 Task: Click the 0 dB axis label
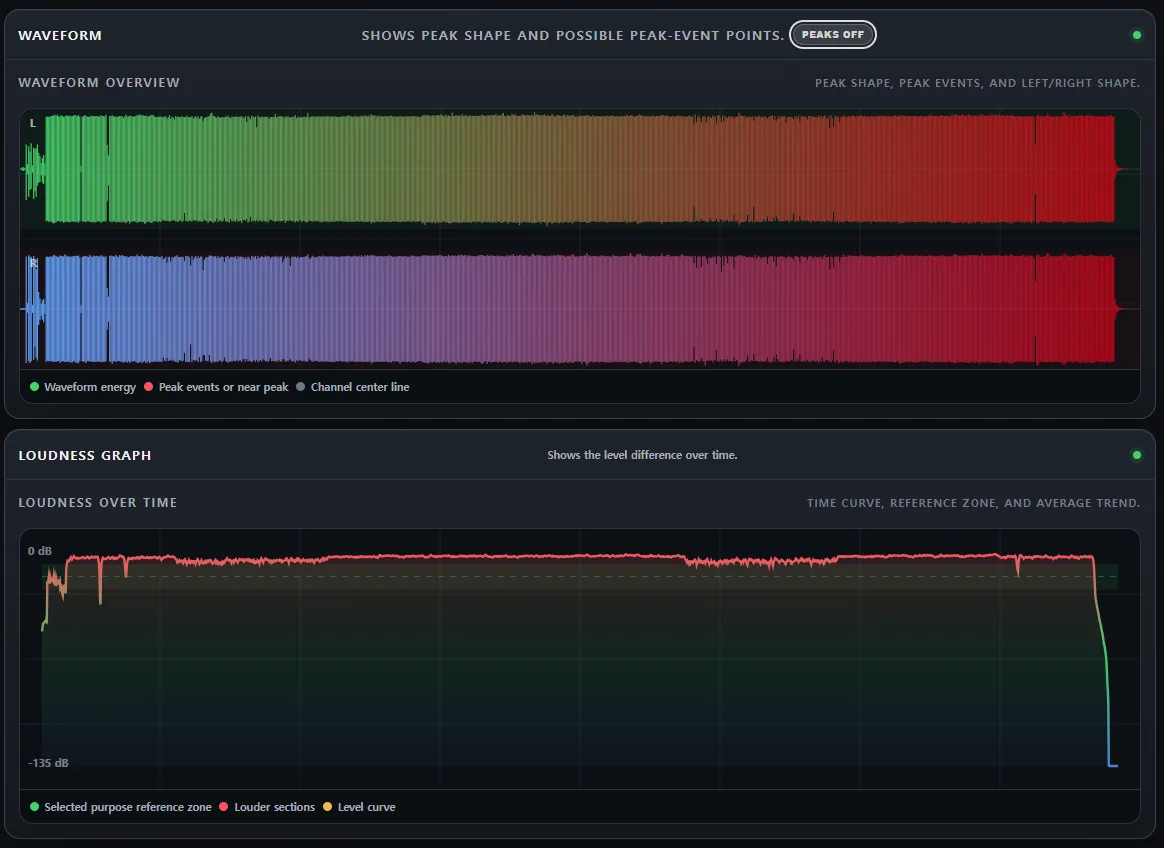click(40, 551)
